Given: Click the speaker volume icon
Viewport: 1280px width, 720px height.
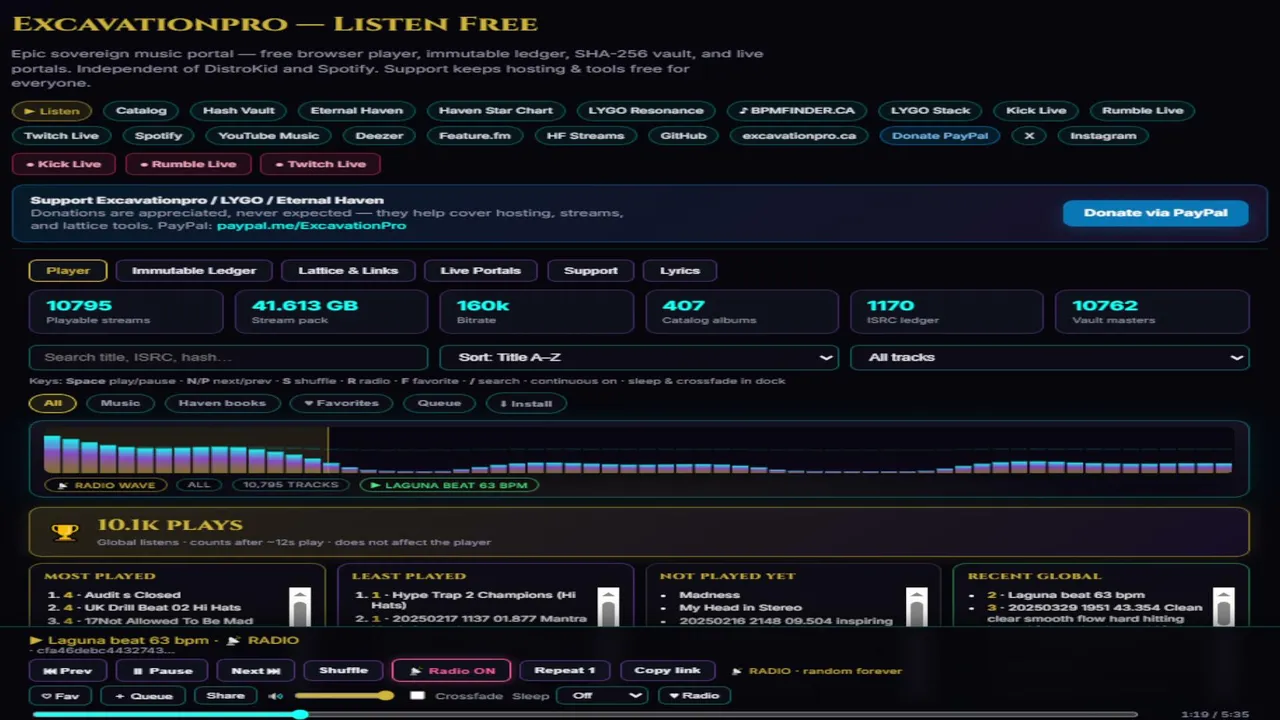Looking at the screenshot, I should (275, 696).
